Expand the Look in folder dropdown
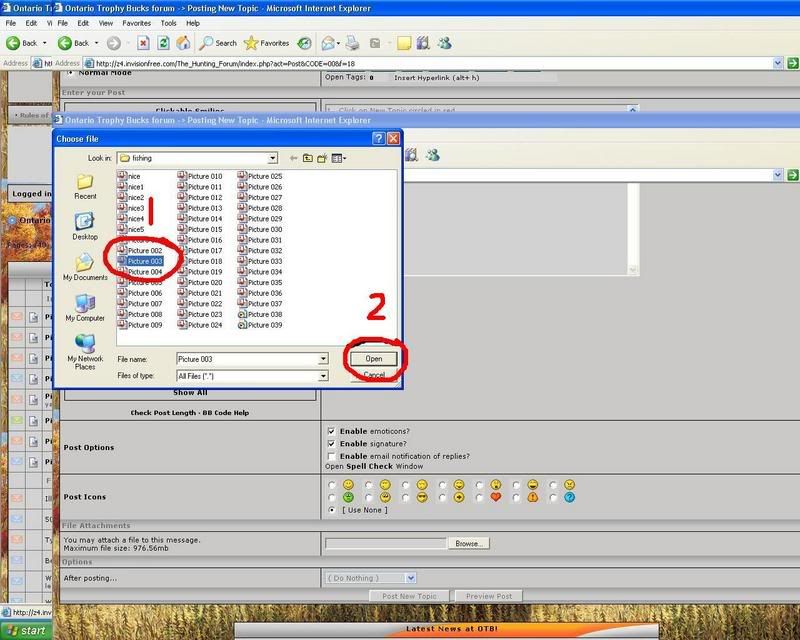This screenshot has height=640, width=800. pyautogui.click(x=273, y=158)
